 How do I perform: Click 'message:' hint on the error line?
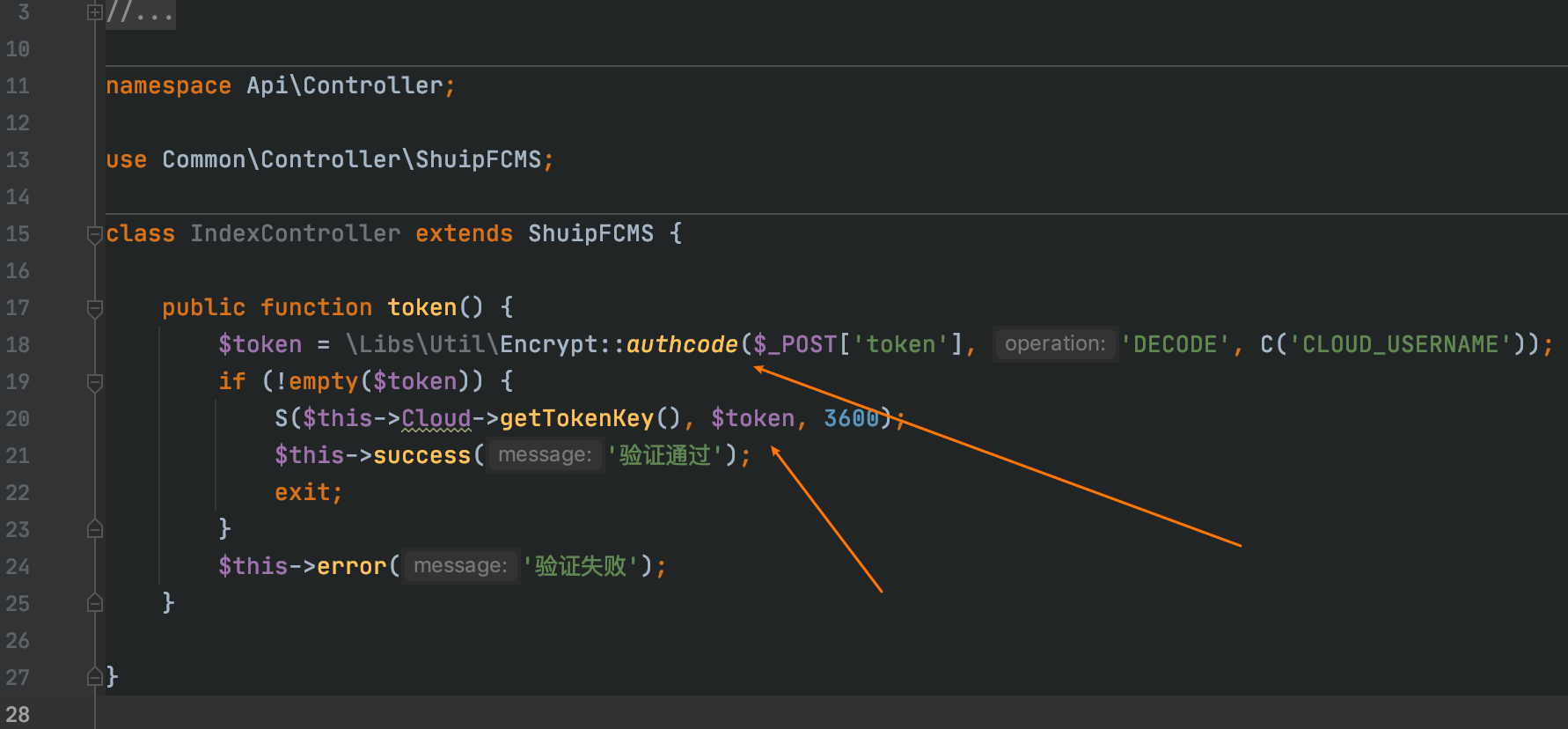[460, 566]
